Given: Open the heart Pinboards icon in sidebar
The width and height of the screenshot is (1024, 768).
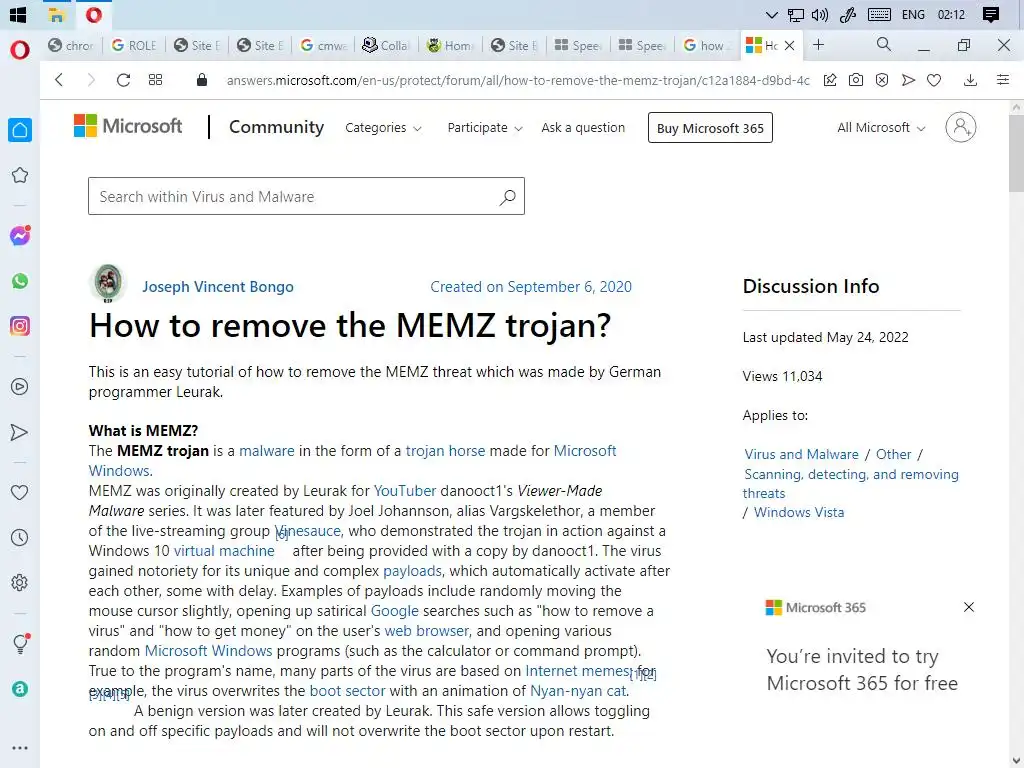Looking at the screenshot, I should point(20,492).
